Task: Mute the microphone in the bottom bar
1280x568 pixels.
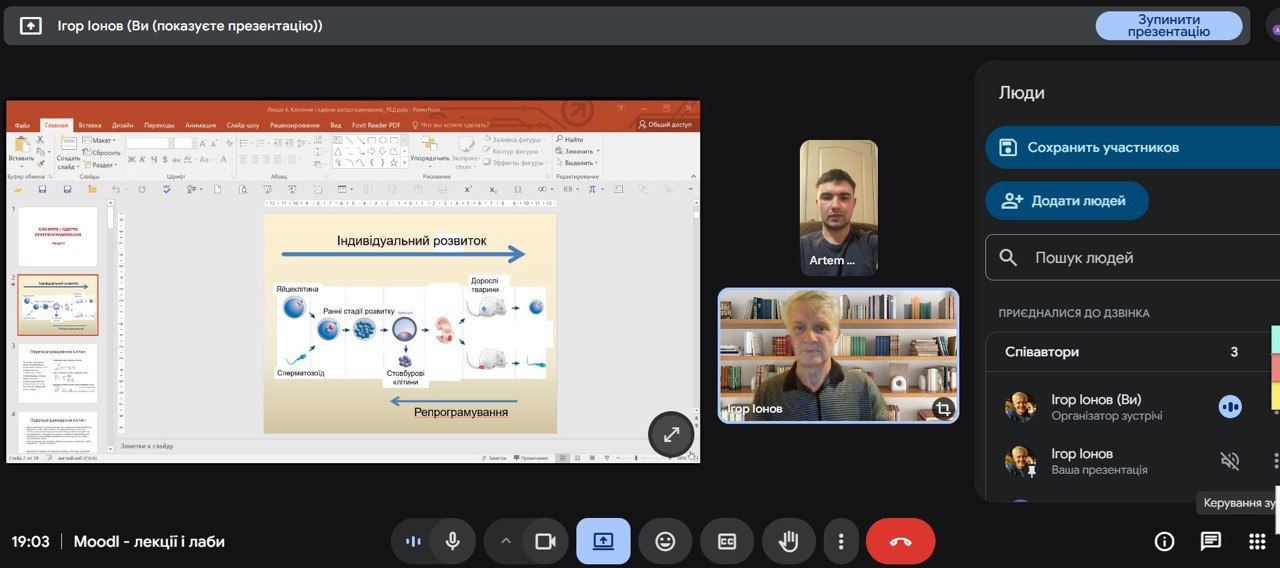Action: [453, 541]
